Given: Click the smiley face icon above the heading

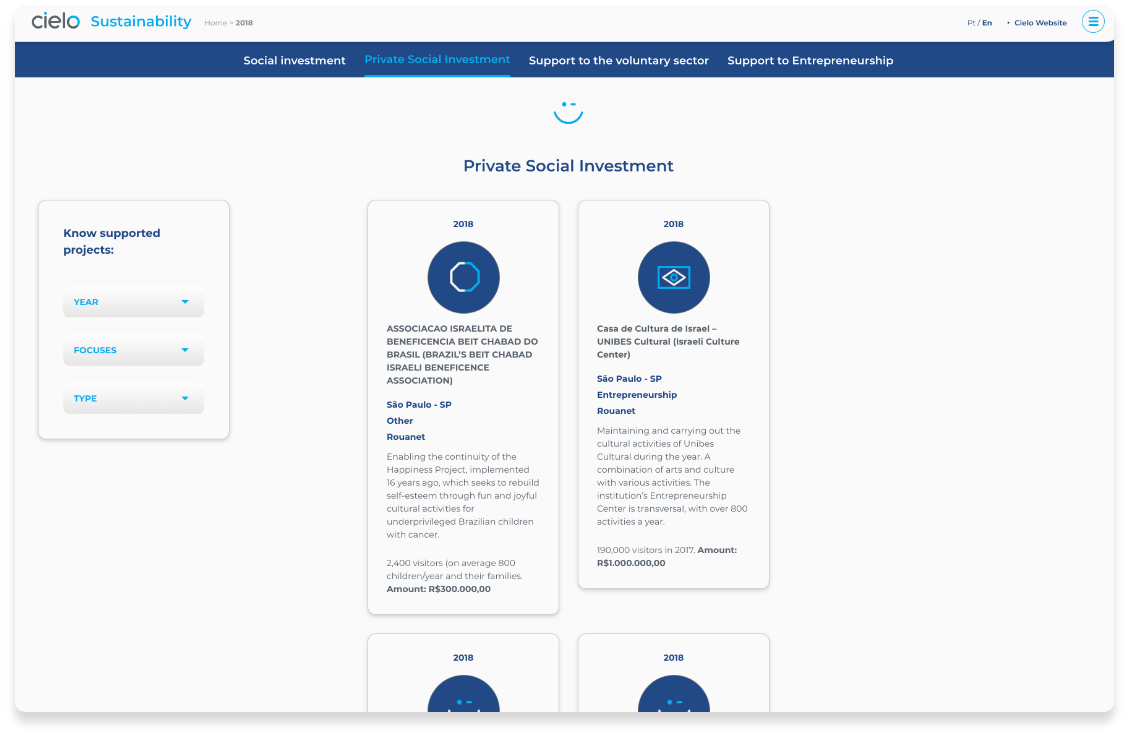Looking at the screenshot, I should (x=568, y=112).
